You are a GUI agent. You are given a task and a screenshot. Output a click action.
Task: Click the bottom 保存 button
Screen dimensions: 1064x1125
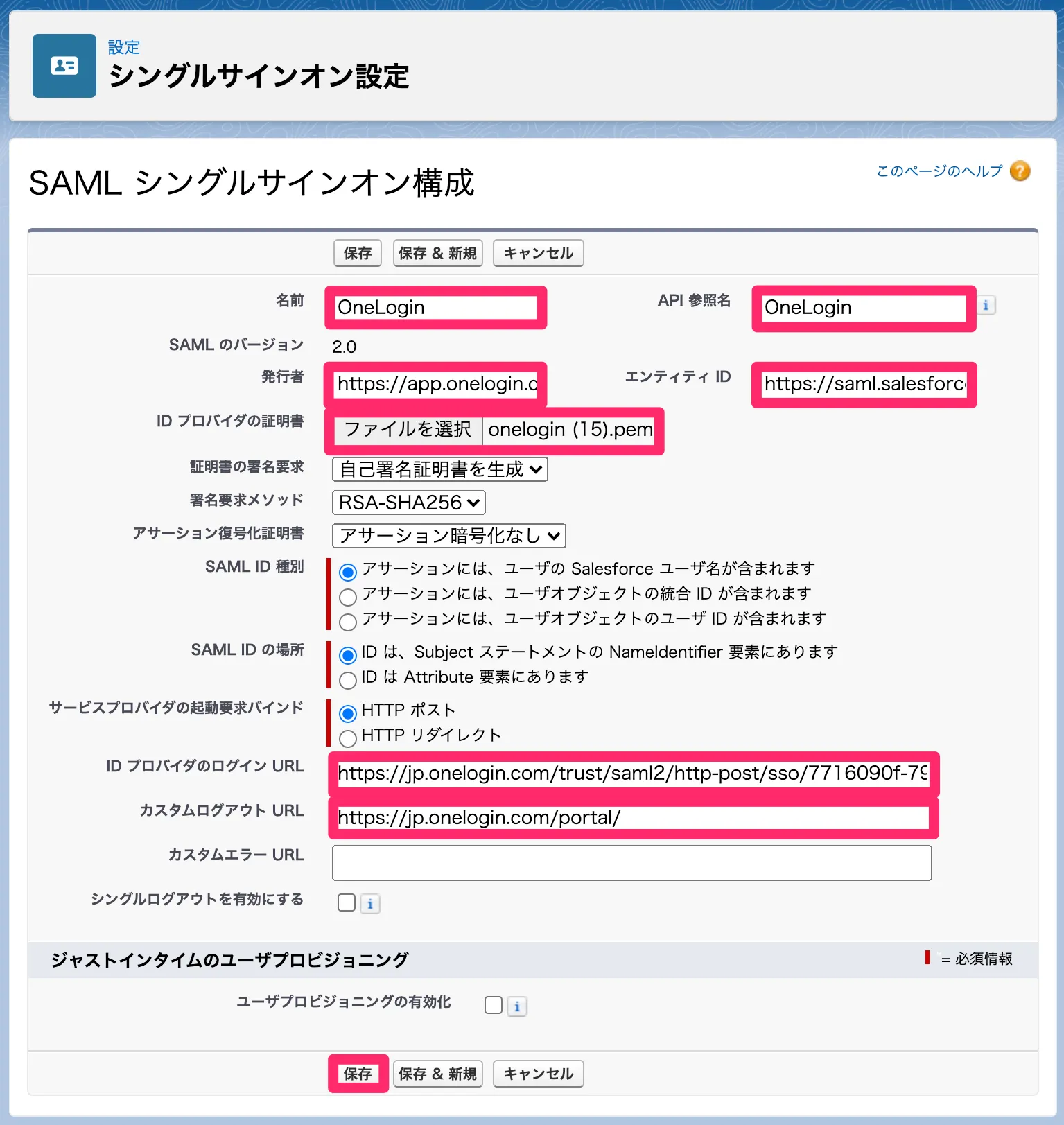pyautogui.click(x=358, y=1074)
